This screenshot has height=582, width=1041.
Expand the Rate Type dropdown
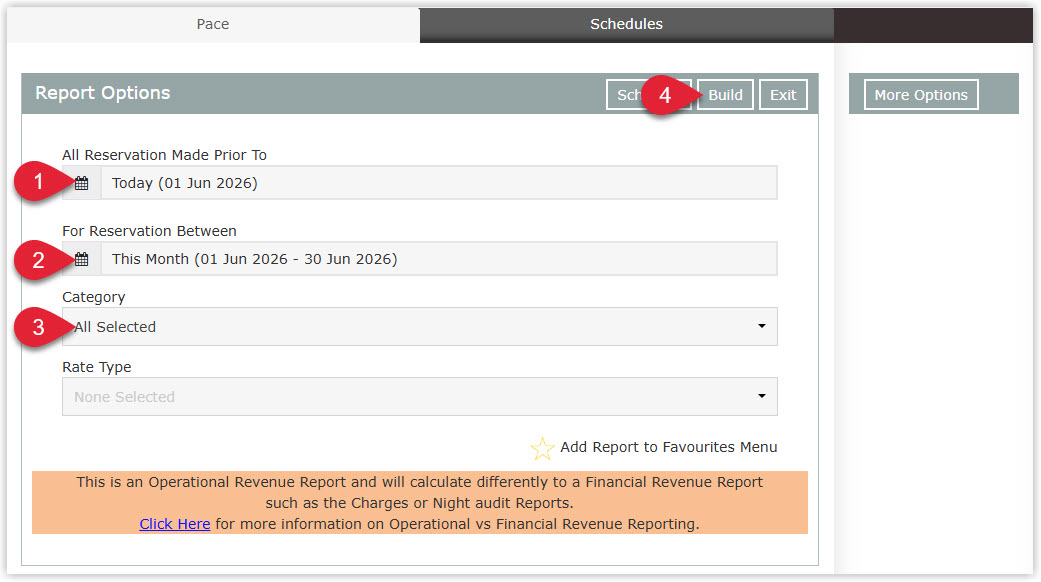point(420,397)
